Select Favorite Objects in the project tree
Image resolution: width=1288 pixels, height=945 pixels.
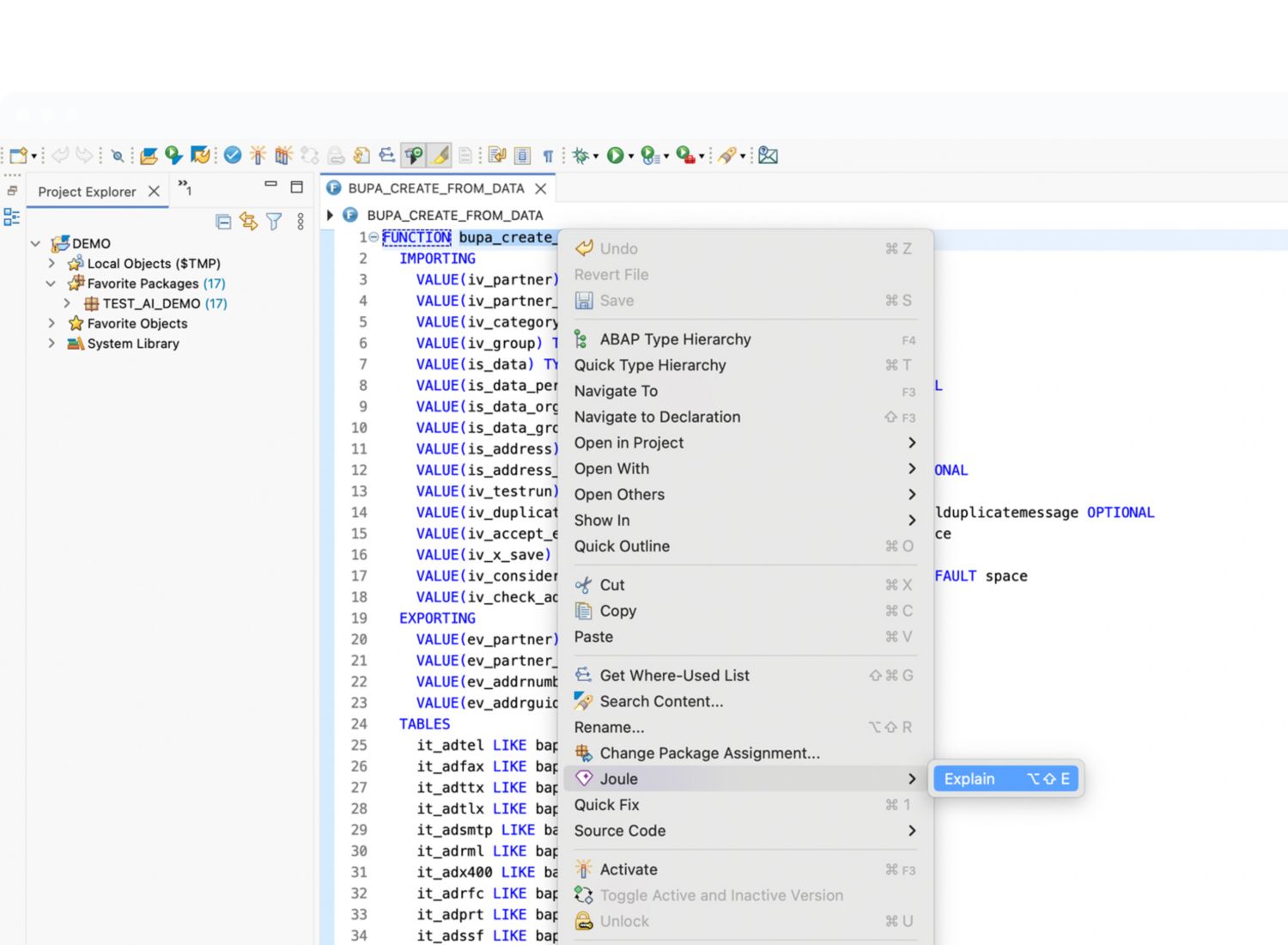137,324
